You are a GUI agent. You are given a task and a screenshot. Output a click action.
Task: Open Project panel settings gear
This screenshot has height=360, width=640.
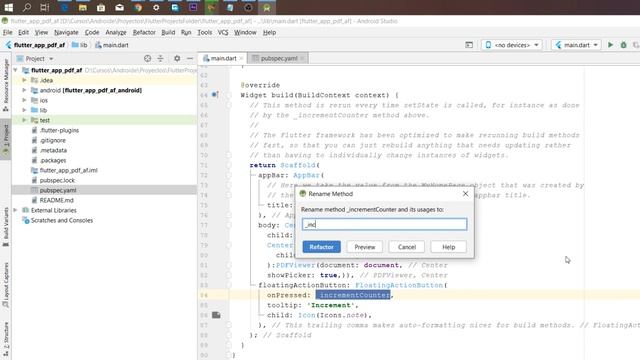click(x=177, y=58)
